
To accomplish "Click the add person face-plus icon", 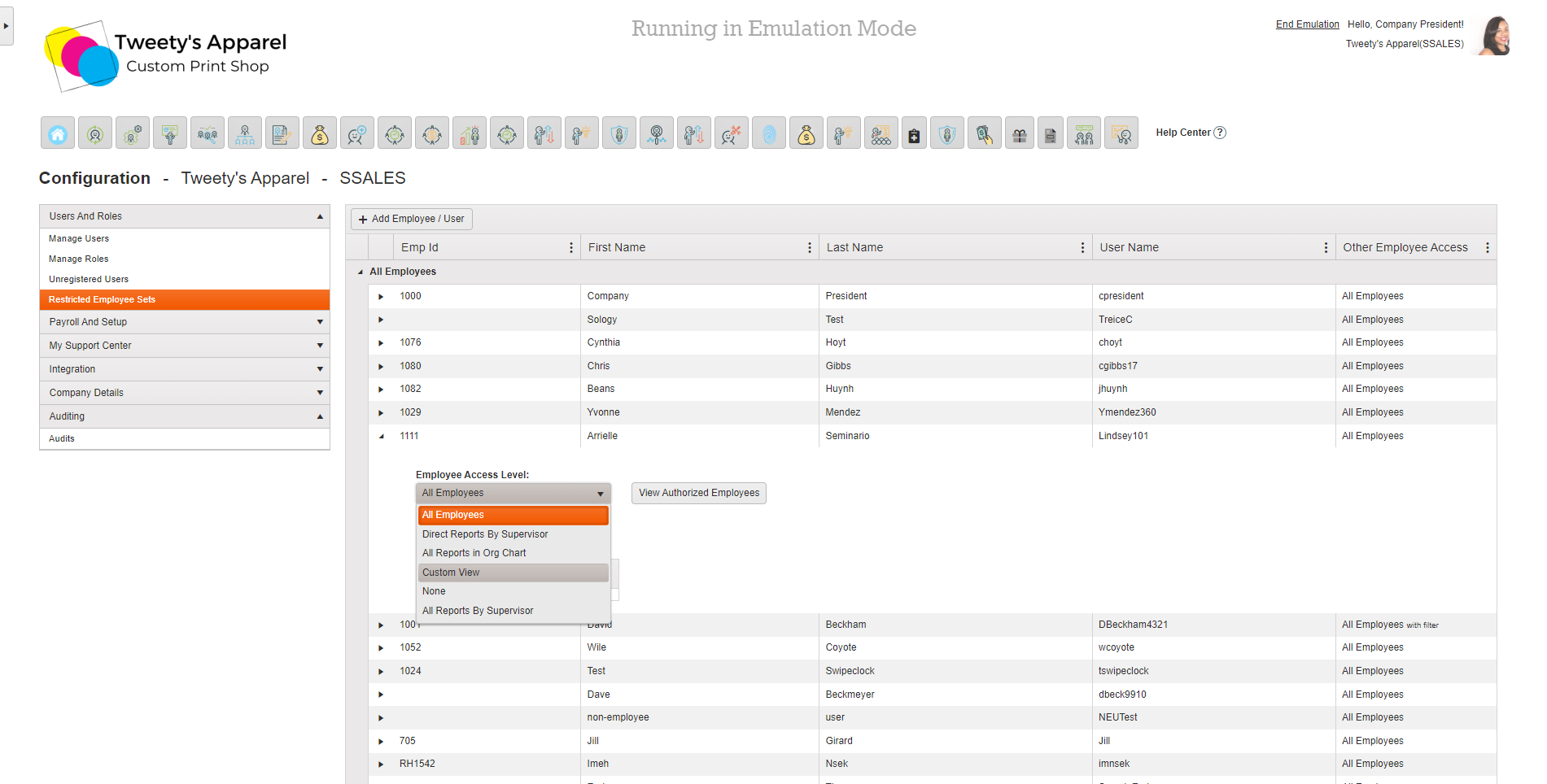I will (x=357, y=133).
